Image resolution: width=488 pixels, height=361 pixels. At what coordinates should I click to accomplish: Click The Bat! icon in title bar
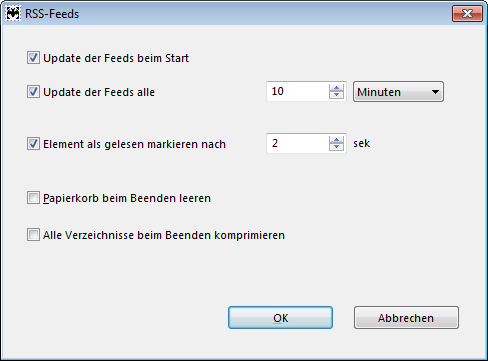[x=13, y=14]
